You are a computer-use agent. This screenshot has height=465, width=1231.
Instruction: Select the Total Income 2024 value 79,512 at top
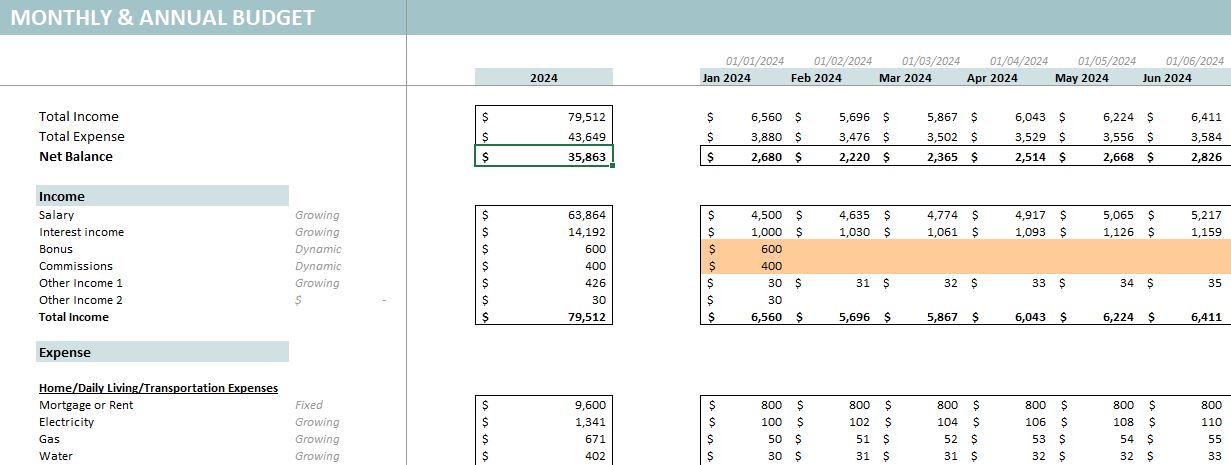(543, 116)
